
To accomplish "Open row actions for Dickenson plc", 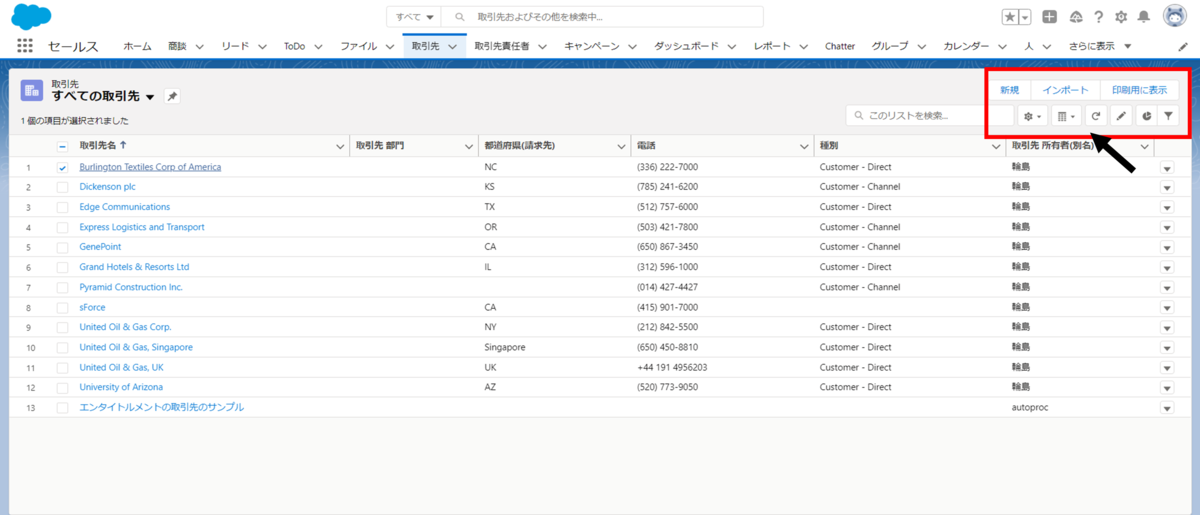I will point(1166,187).
